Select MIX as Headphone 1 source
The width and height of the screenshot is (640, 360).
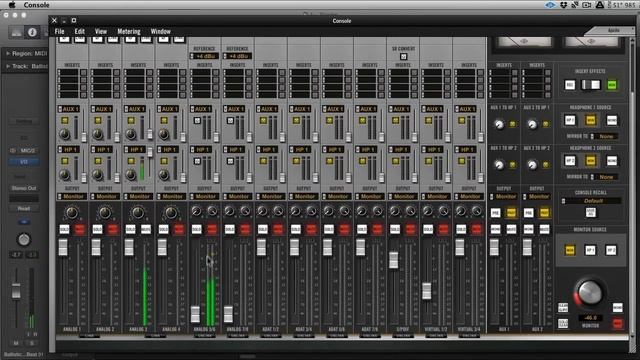[x=591, y=120]
